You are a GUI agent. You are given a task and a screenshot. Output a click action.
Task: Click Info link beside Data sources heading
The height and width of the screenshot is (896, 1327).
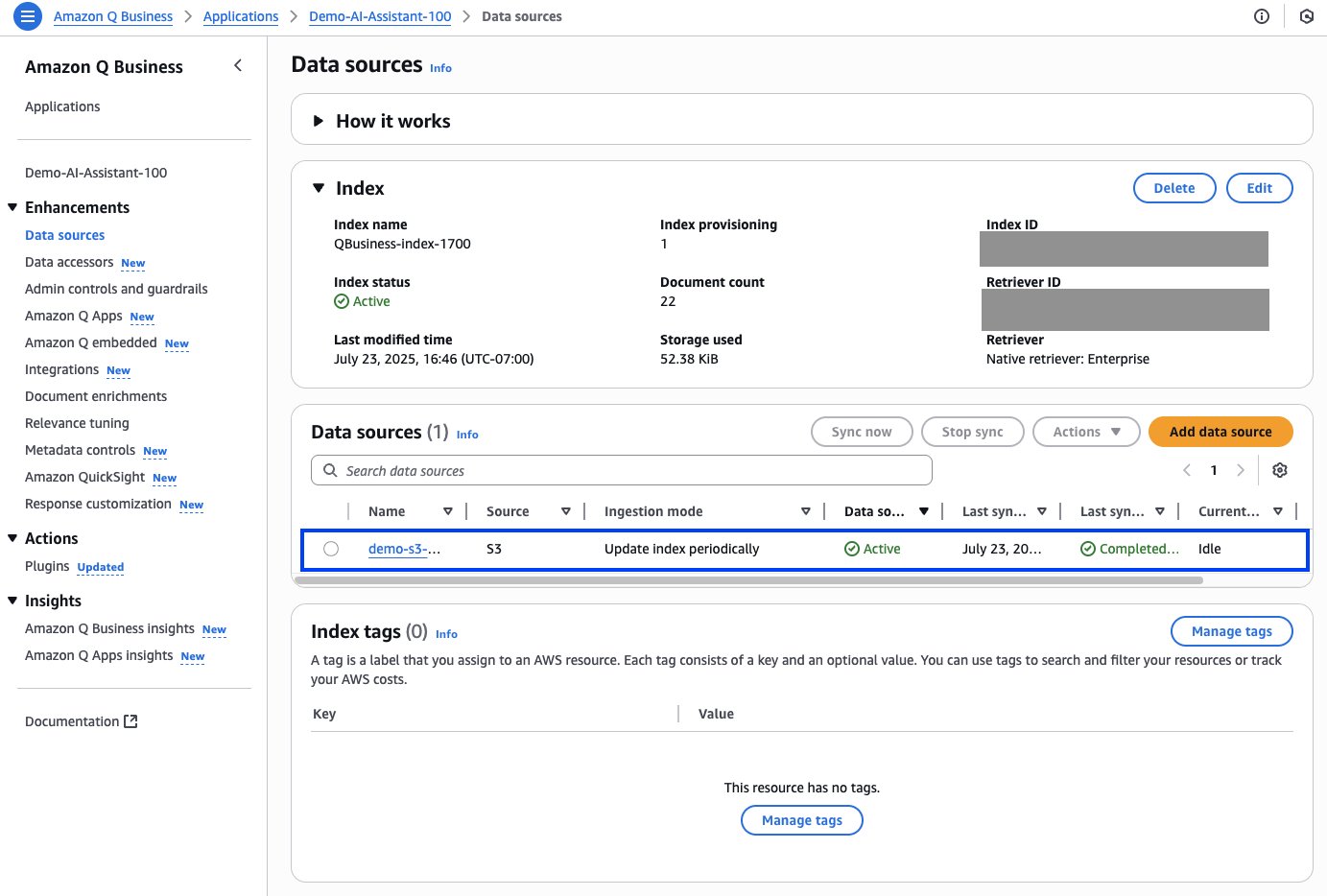(x=440, y=68)
